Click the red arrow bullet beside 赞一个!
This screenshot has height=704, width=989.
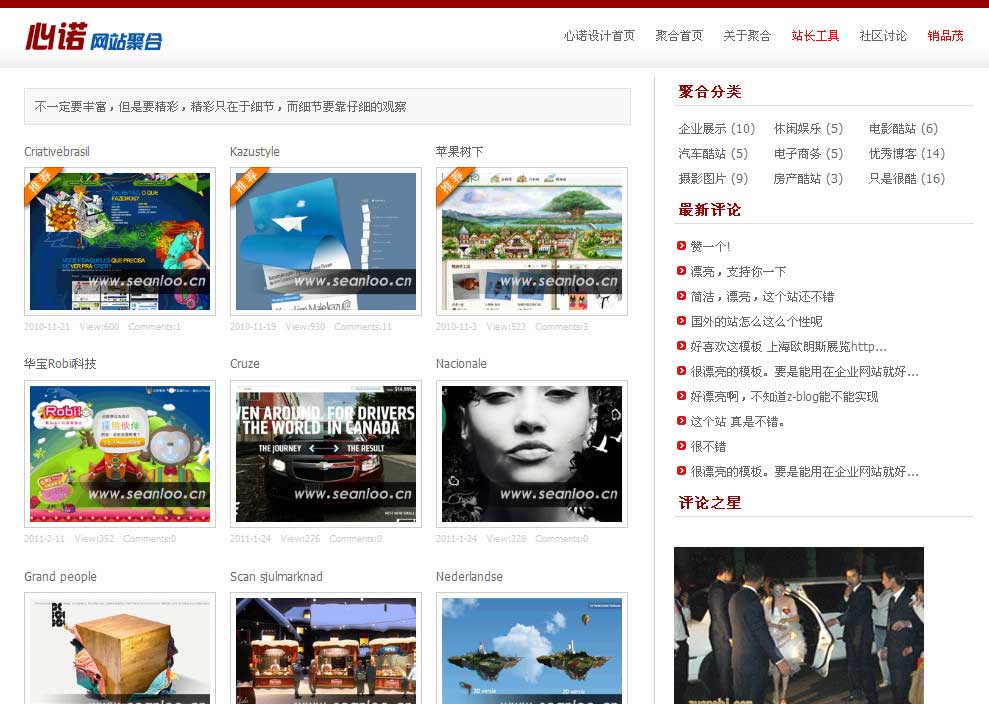pos(681,246)
